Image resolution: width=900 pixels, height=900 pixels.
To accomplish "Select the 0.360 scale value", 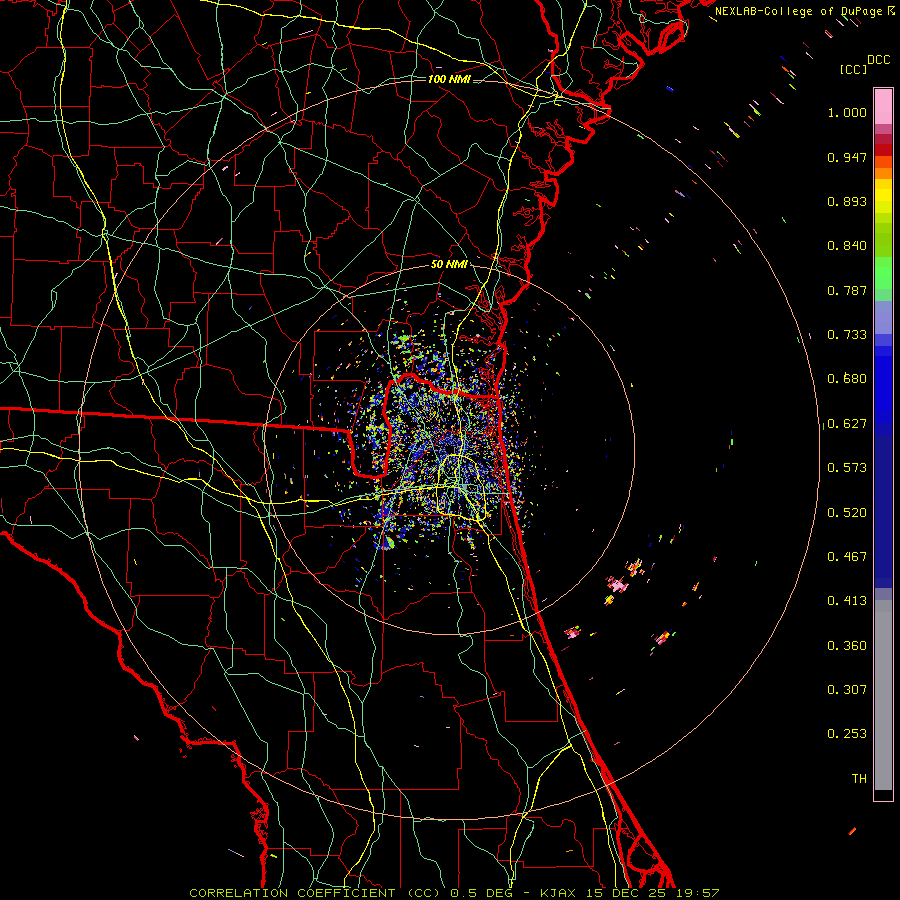I will pos(847,646).
